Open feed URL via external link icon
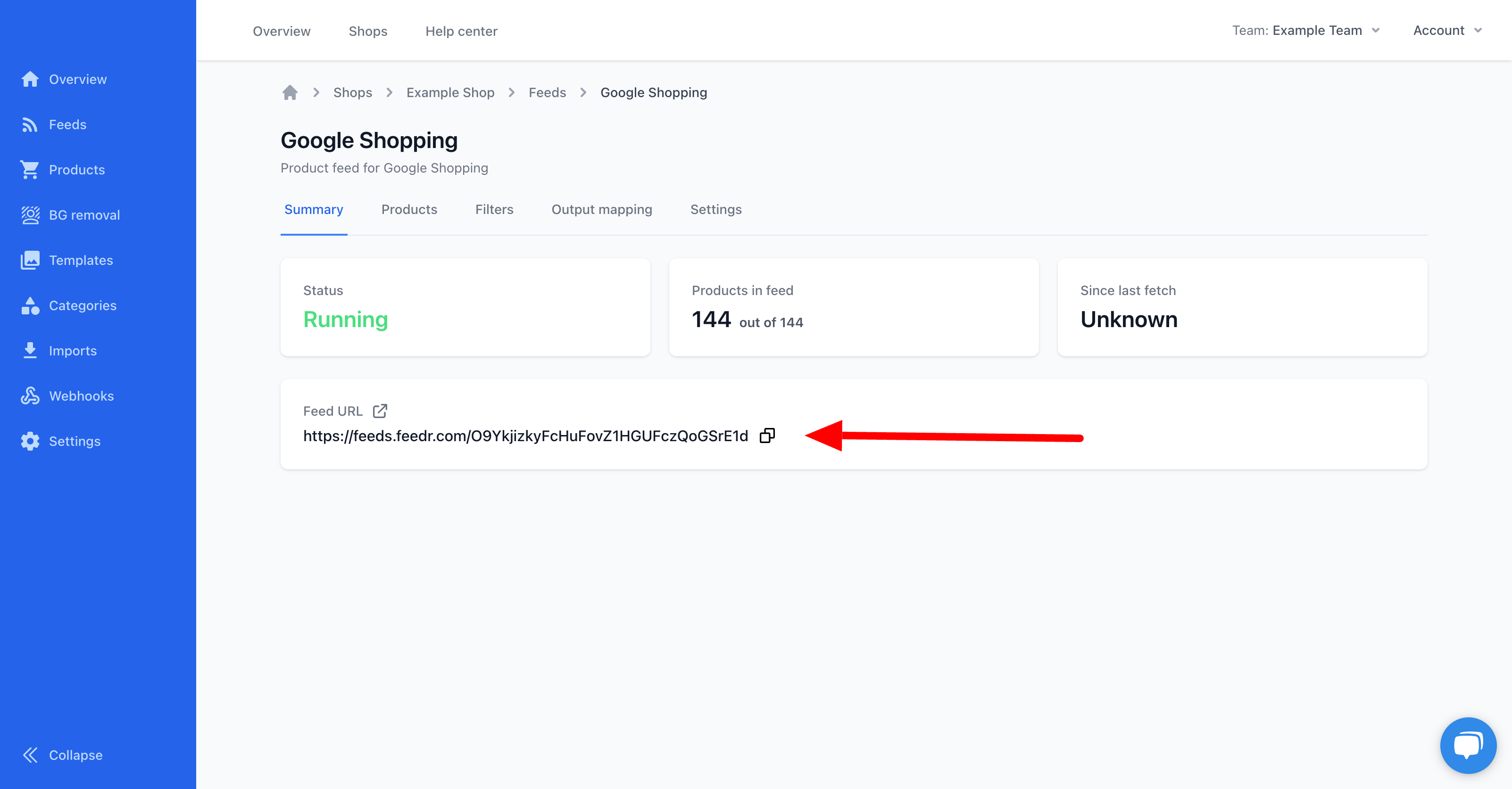This screenshot has height=789, width=1512. 380,411
